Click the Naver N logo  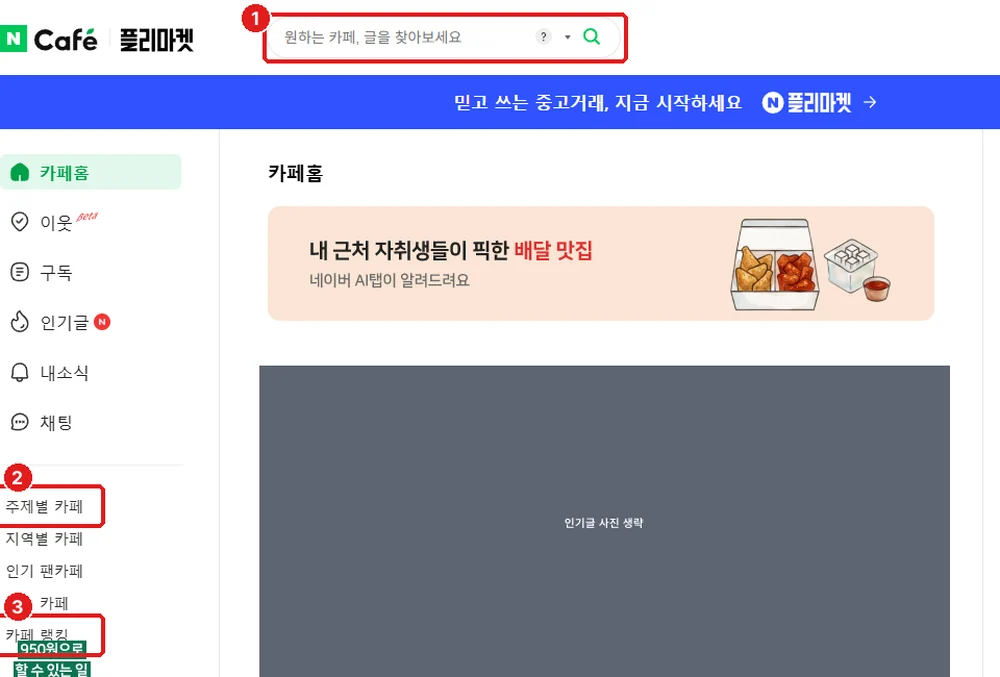pos(13,39)
